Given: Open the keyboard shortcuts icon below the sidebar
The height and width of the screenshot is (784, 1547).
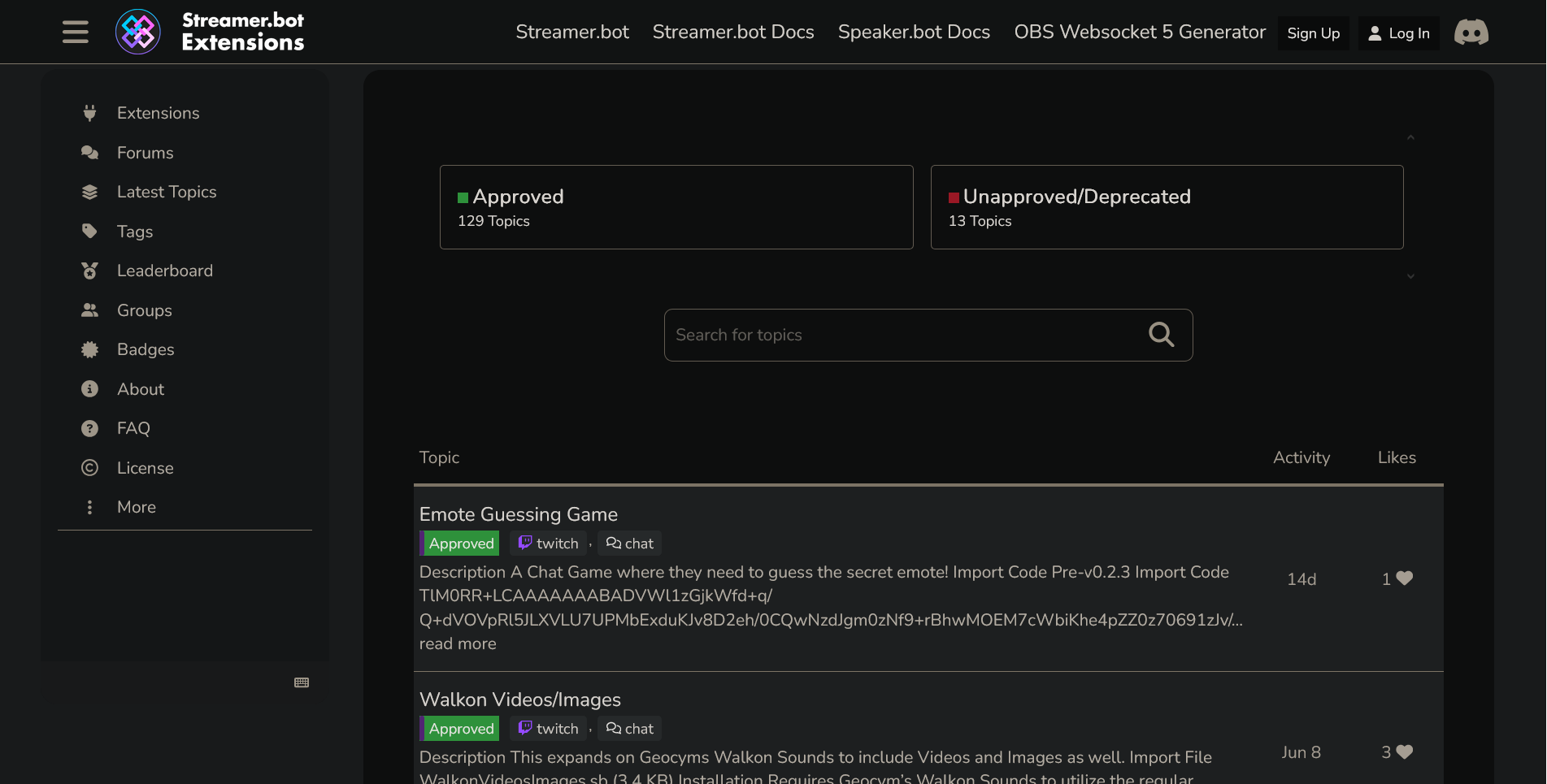Looking at the screenshot, I should point(301,682).
